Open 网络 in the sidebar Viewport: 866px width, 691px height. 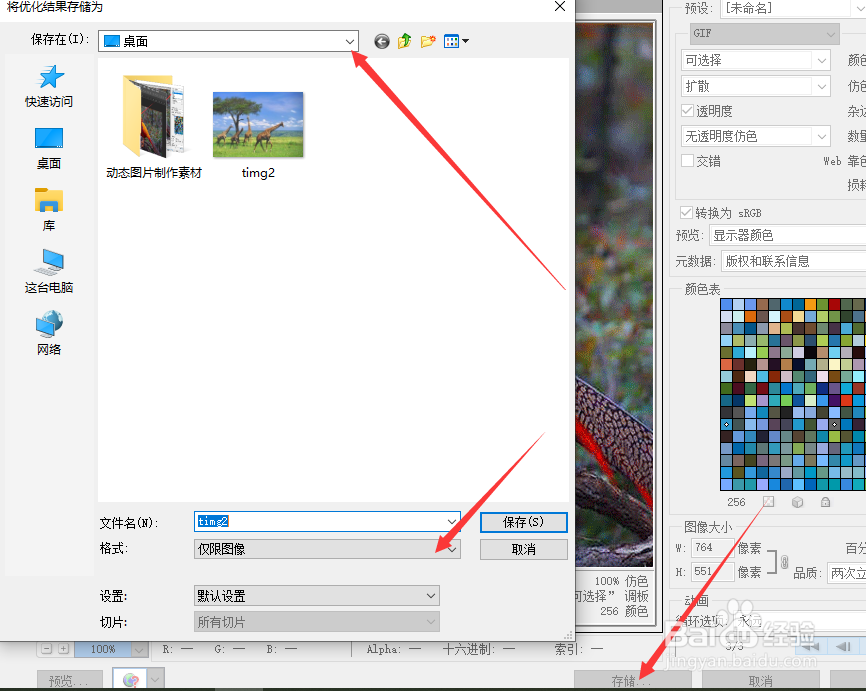[x=49, y=334]
